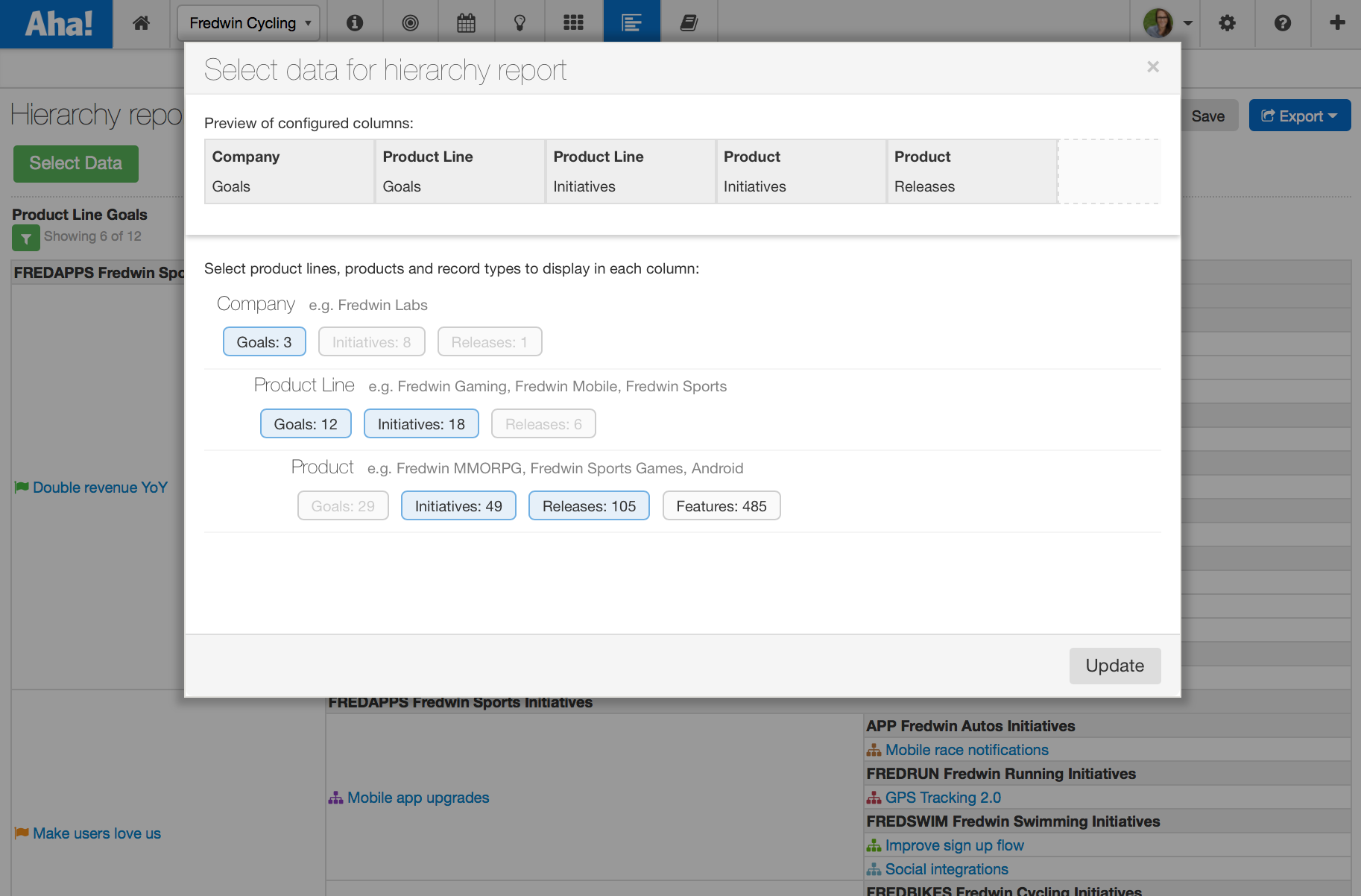This screenshot has width=1361, height=896.
Task: Open the Home screen icon
Action: tap(141, 22)
